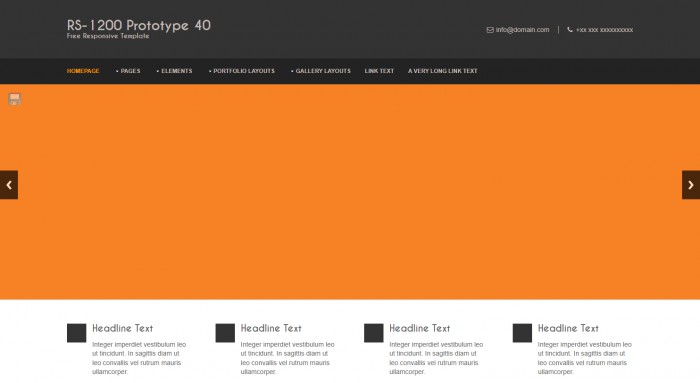
Task: Click the previous slide arrow
Action: pos(9,185)
